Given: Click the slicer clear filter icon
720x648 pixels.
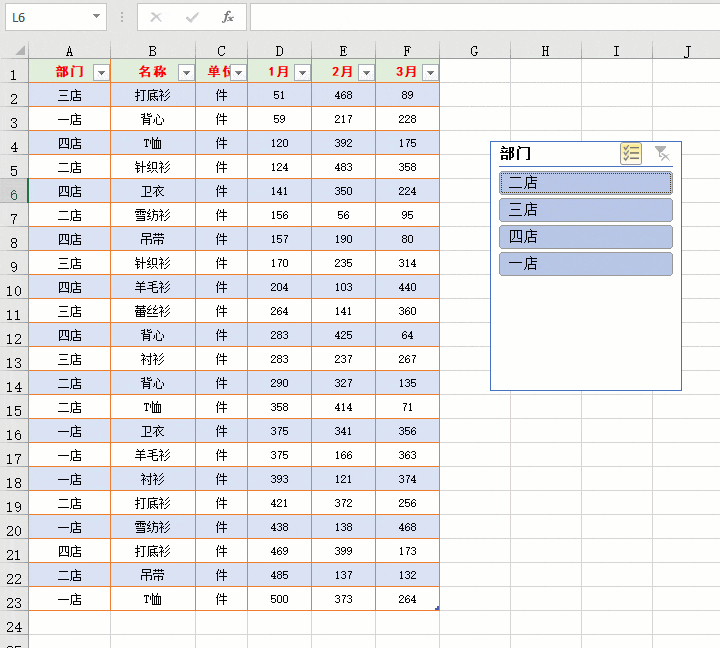Looking at the screenshot, I should [x=661, y=153].
